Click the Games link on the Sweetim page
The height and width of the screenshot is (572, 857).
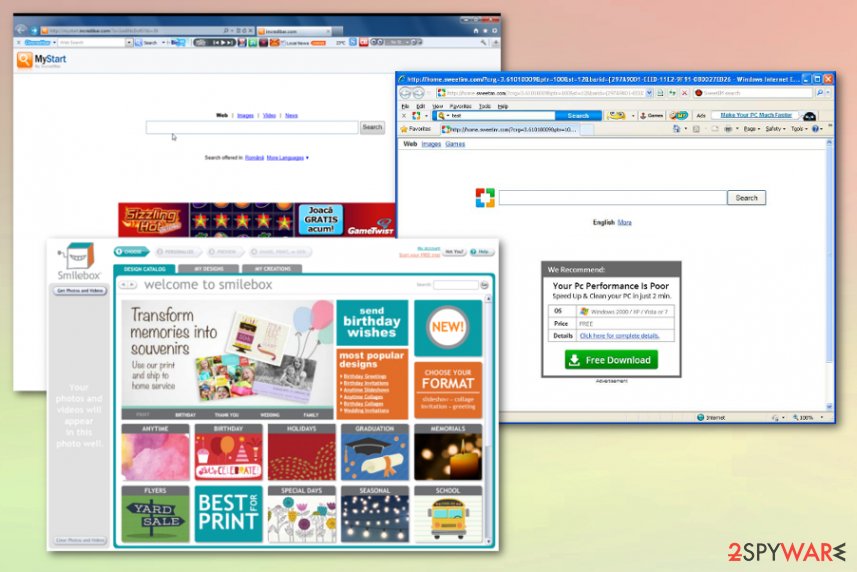455,144
